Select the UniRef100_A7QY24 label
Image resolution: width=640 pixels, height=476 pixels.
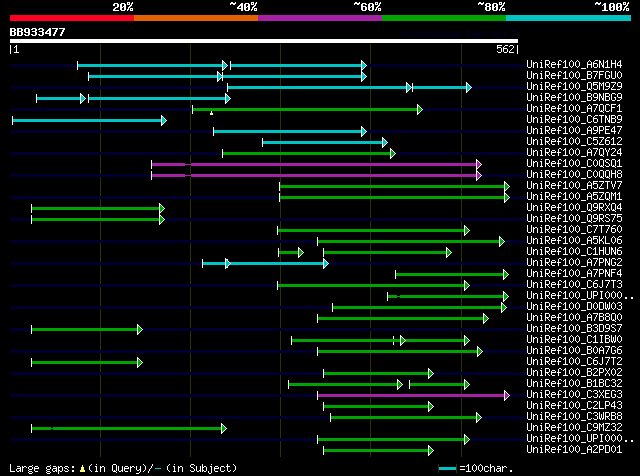click(574, 153)
